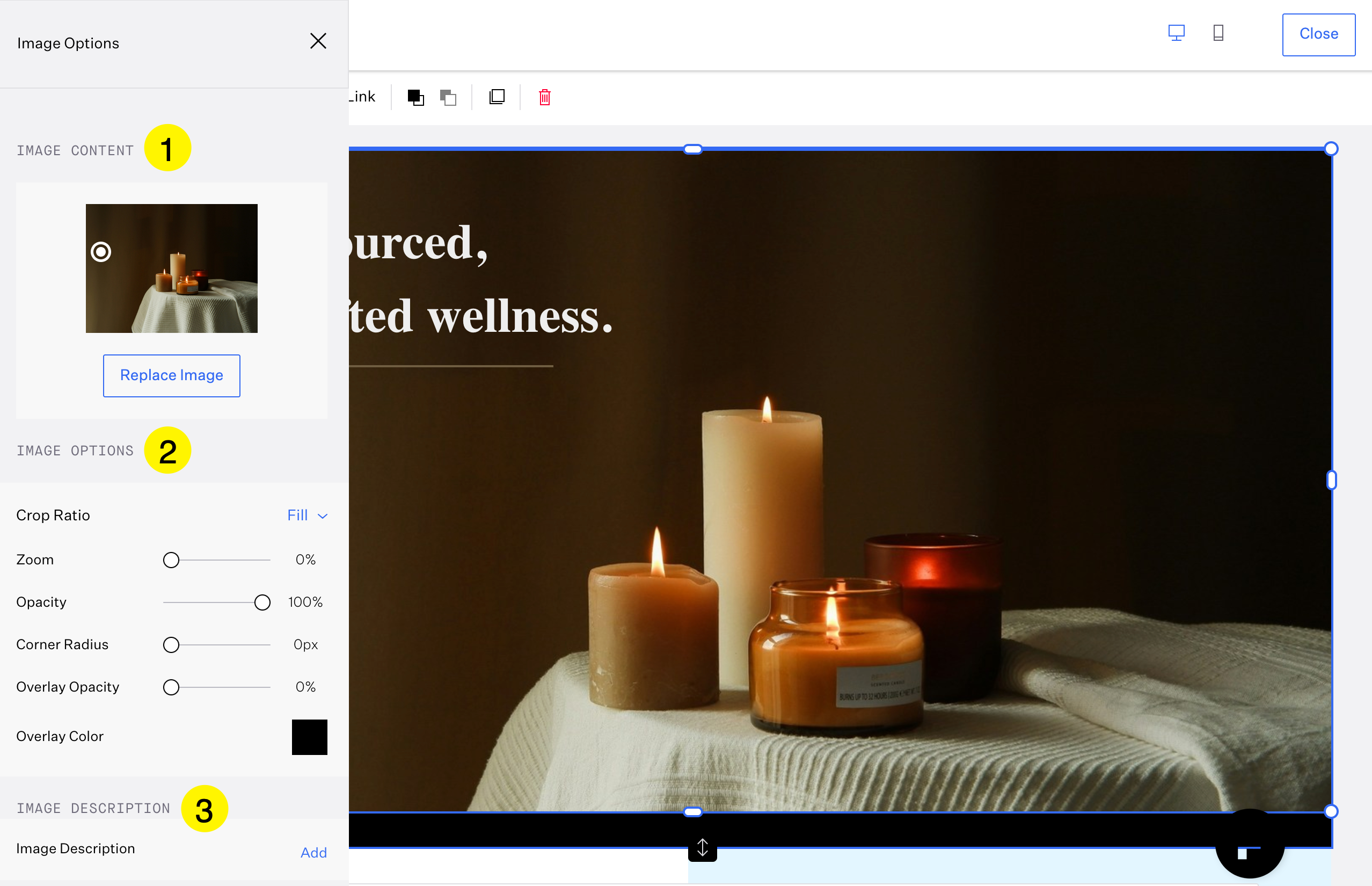
Task: Delete the image block
Action: (x=544, y=97)
